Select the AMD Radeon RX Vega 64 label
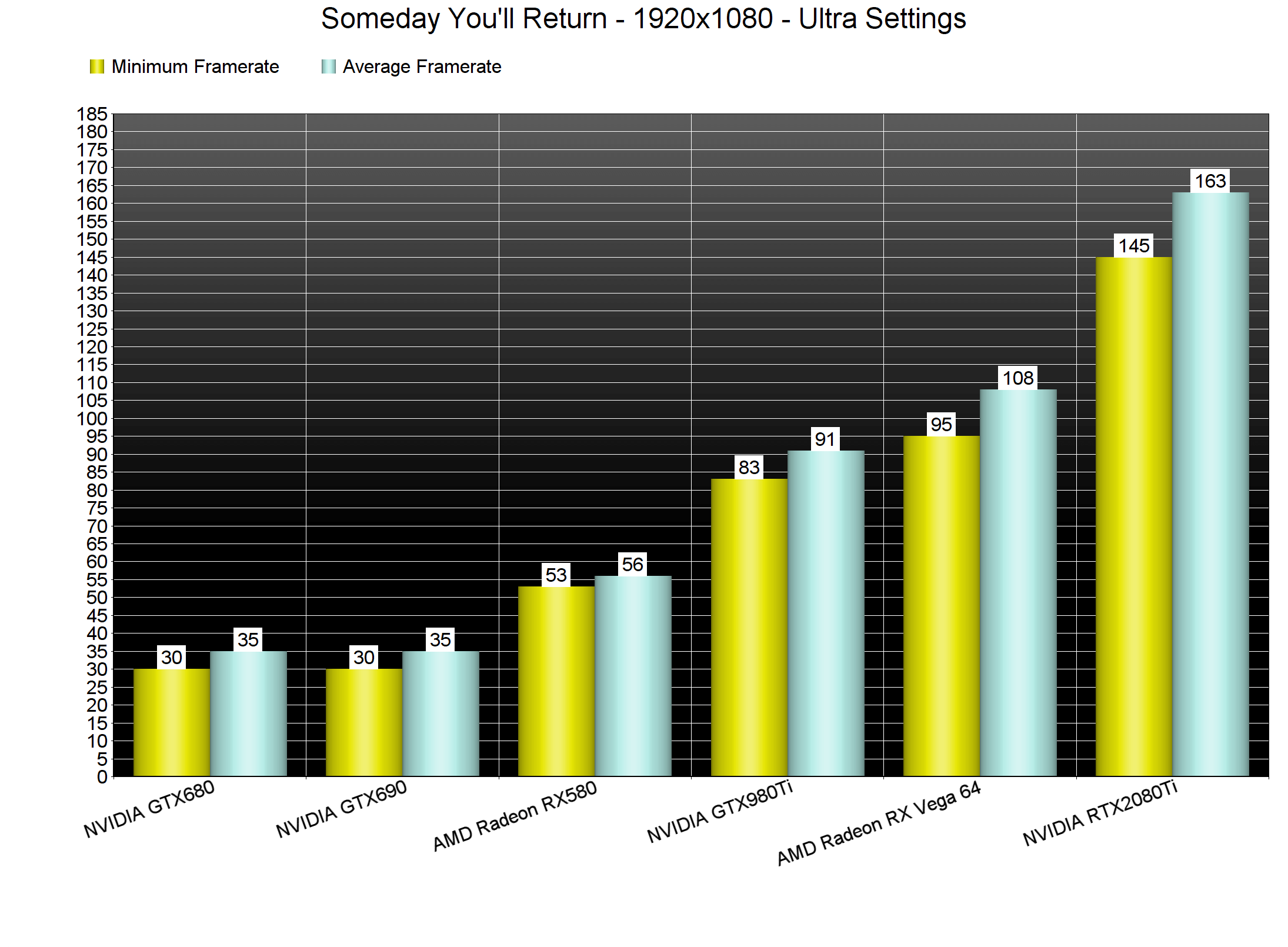The height and width of the screenshot is (947, 1288). (x=879, y=823)
